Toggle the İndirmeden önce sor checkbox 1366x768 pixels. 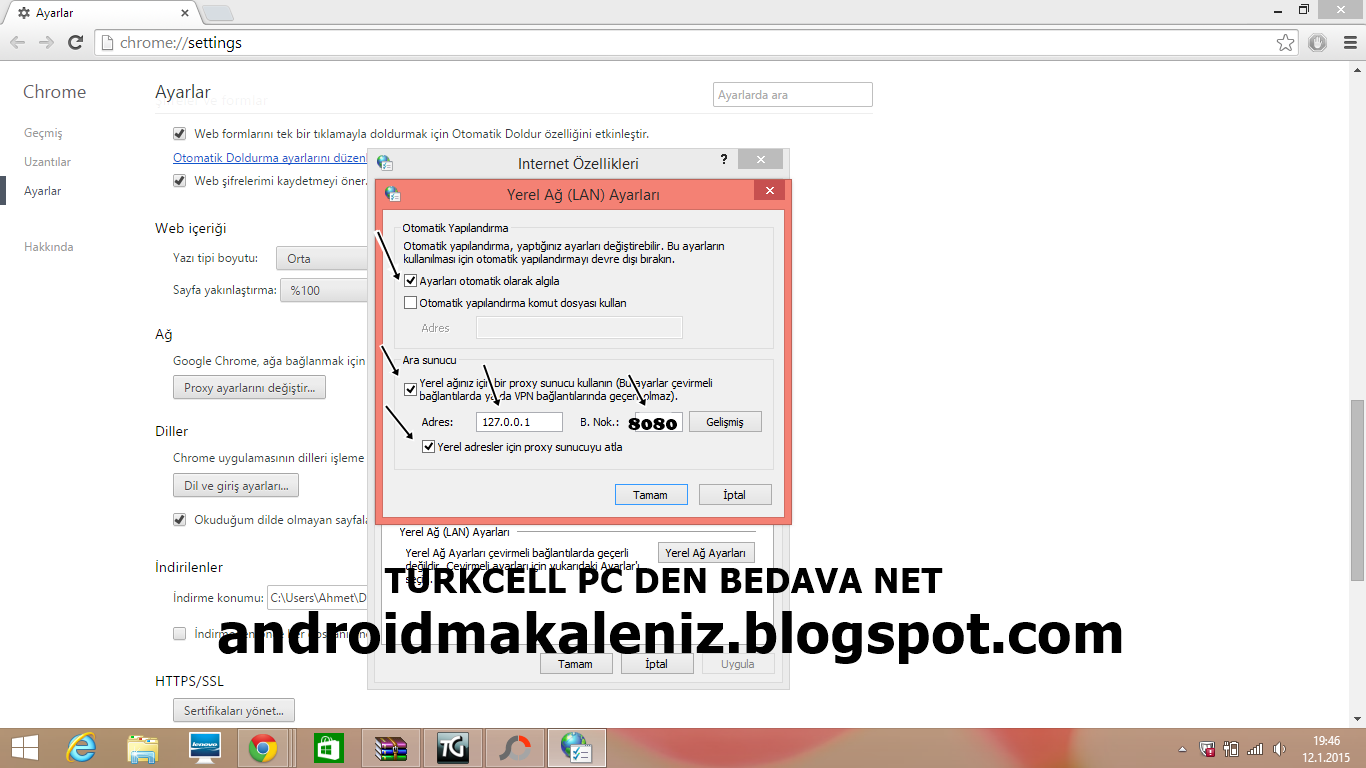coord(180,633)
